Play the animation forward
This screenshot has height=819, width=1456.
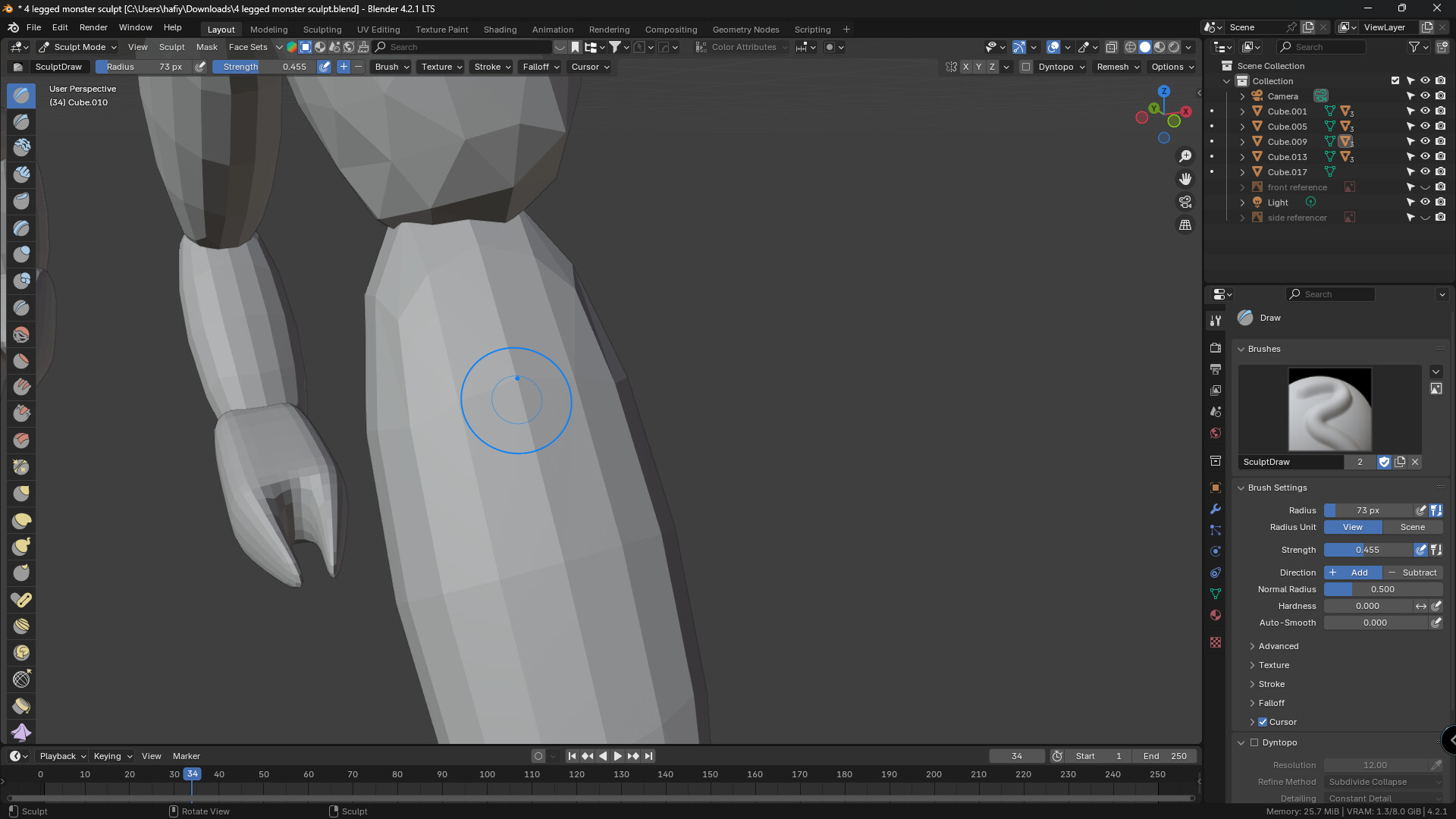617,756
